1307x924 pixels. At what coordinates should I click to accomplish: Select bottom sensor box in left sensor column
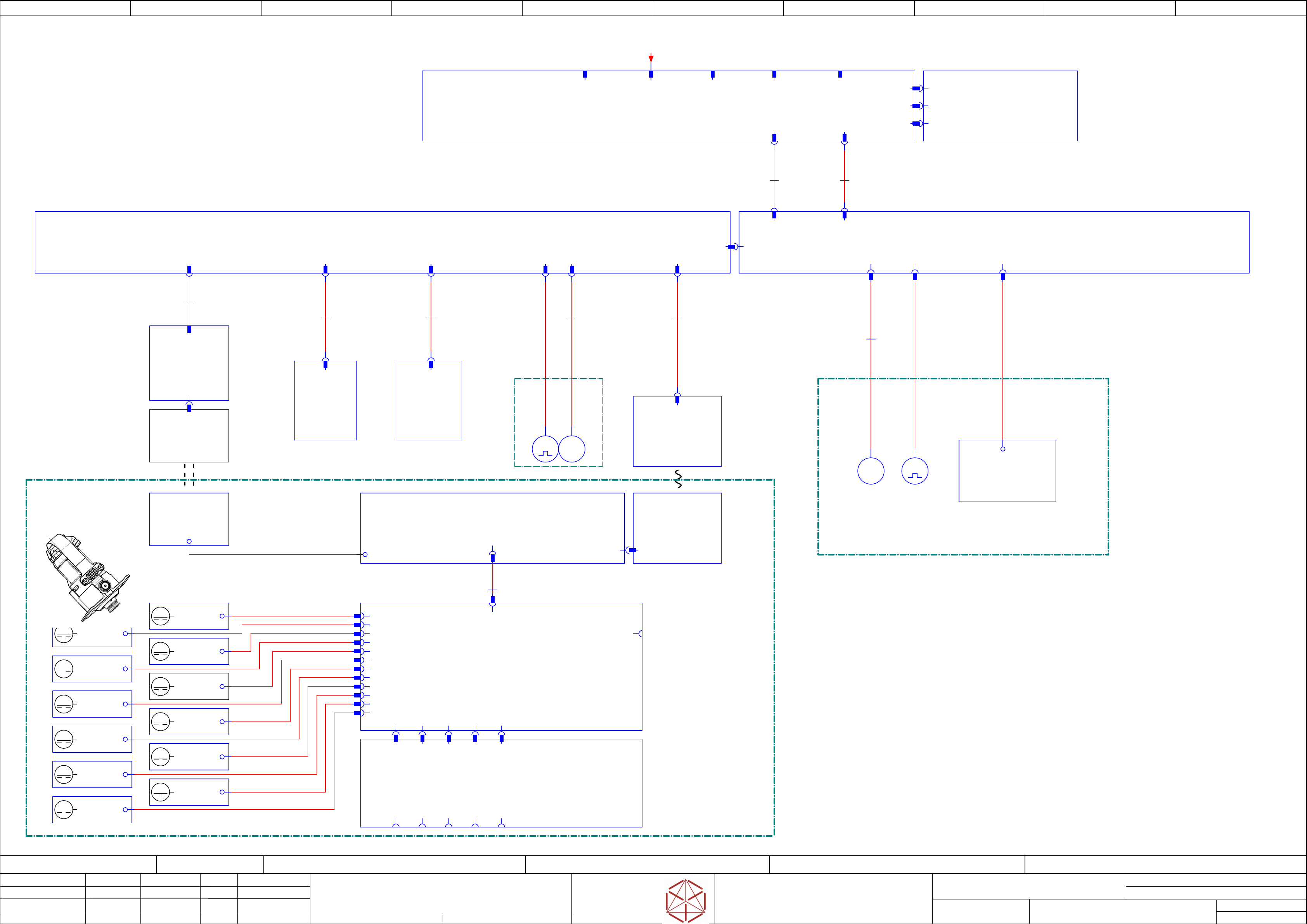point(92,809)
